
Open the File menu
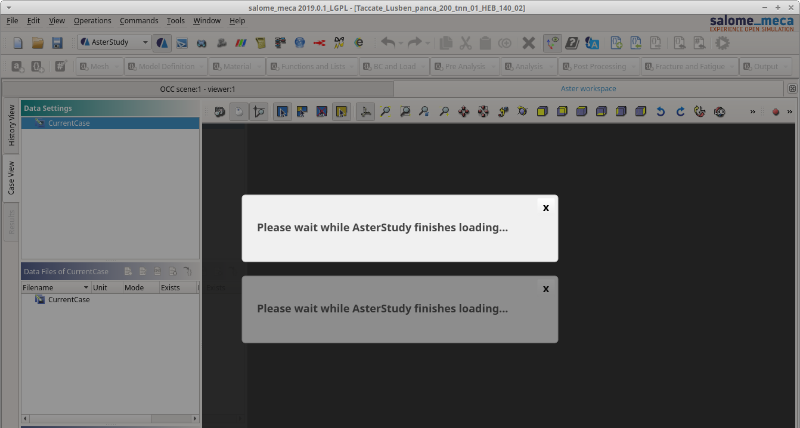12,21
